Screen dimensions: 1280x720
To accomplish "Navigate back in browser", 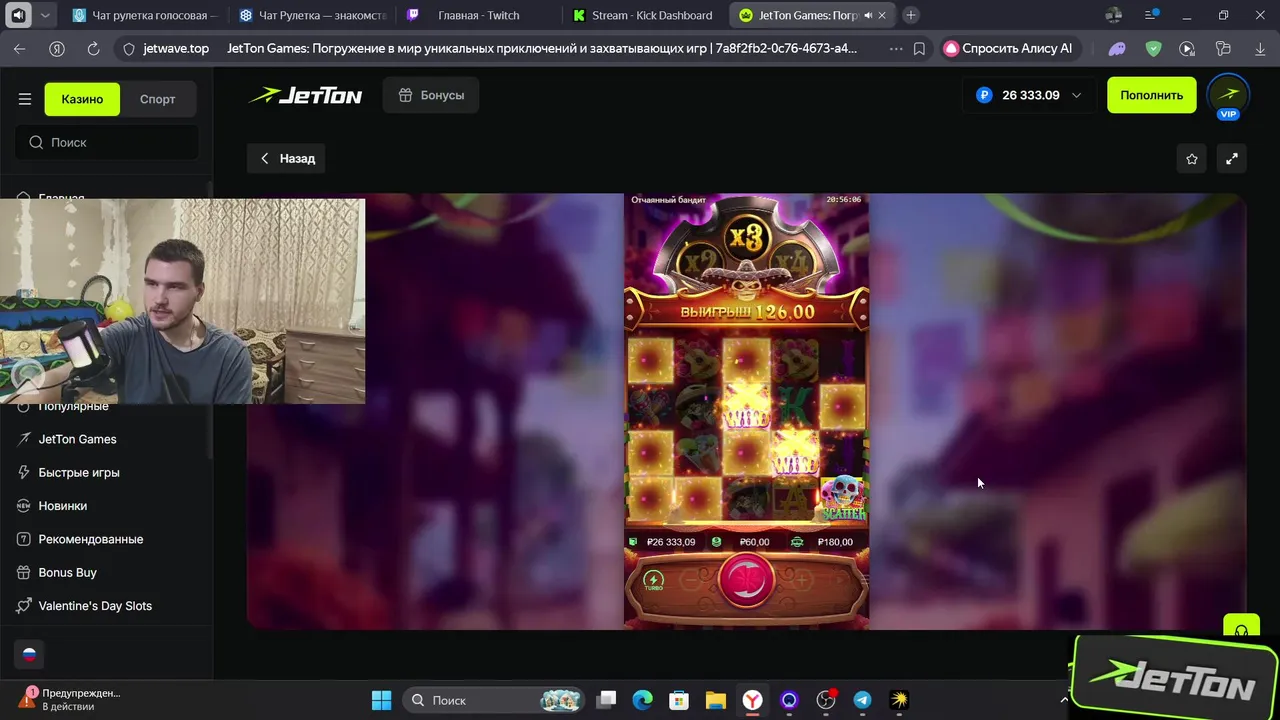I will tap(19, 48).
